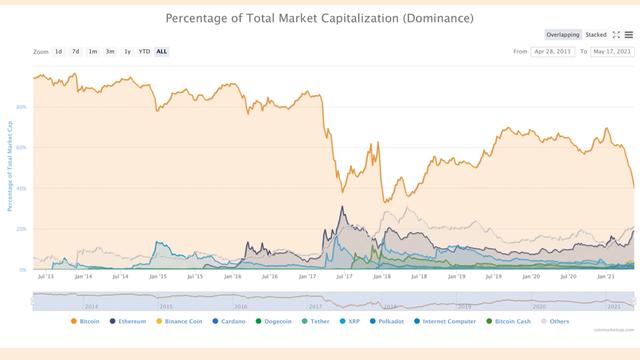Set zoom range to YTD
This screenshot has height=360, width=640.
click(144, 51)
